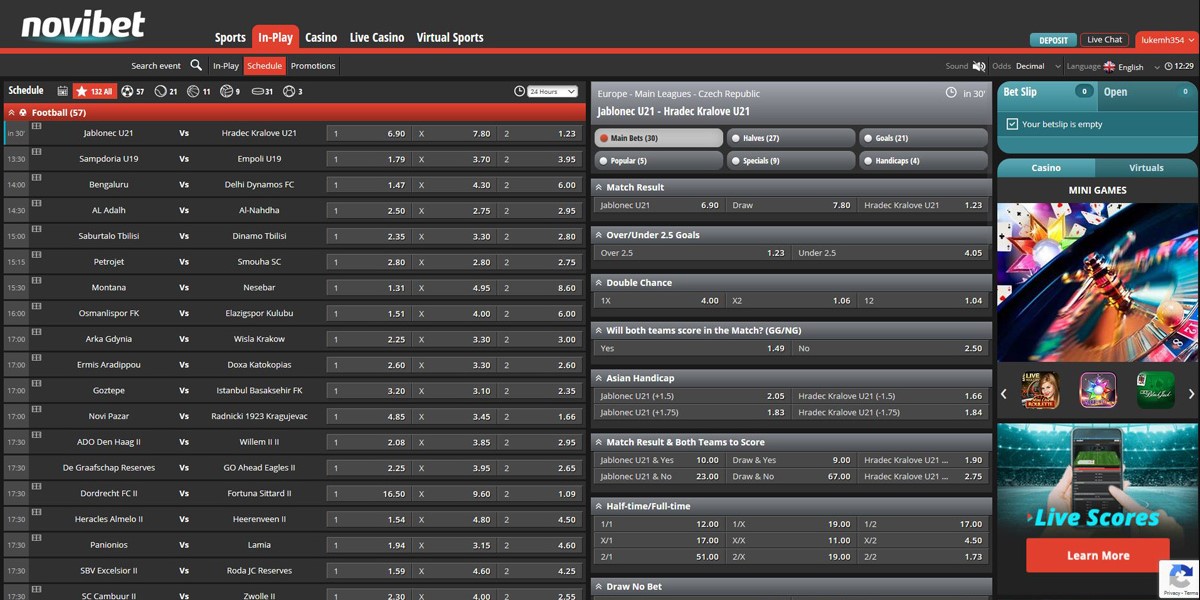1200x600 pixels.
Task: Open the 24 Hours time dropdown
Action: click(x=553, y=91)
